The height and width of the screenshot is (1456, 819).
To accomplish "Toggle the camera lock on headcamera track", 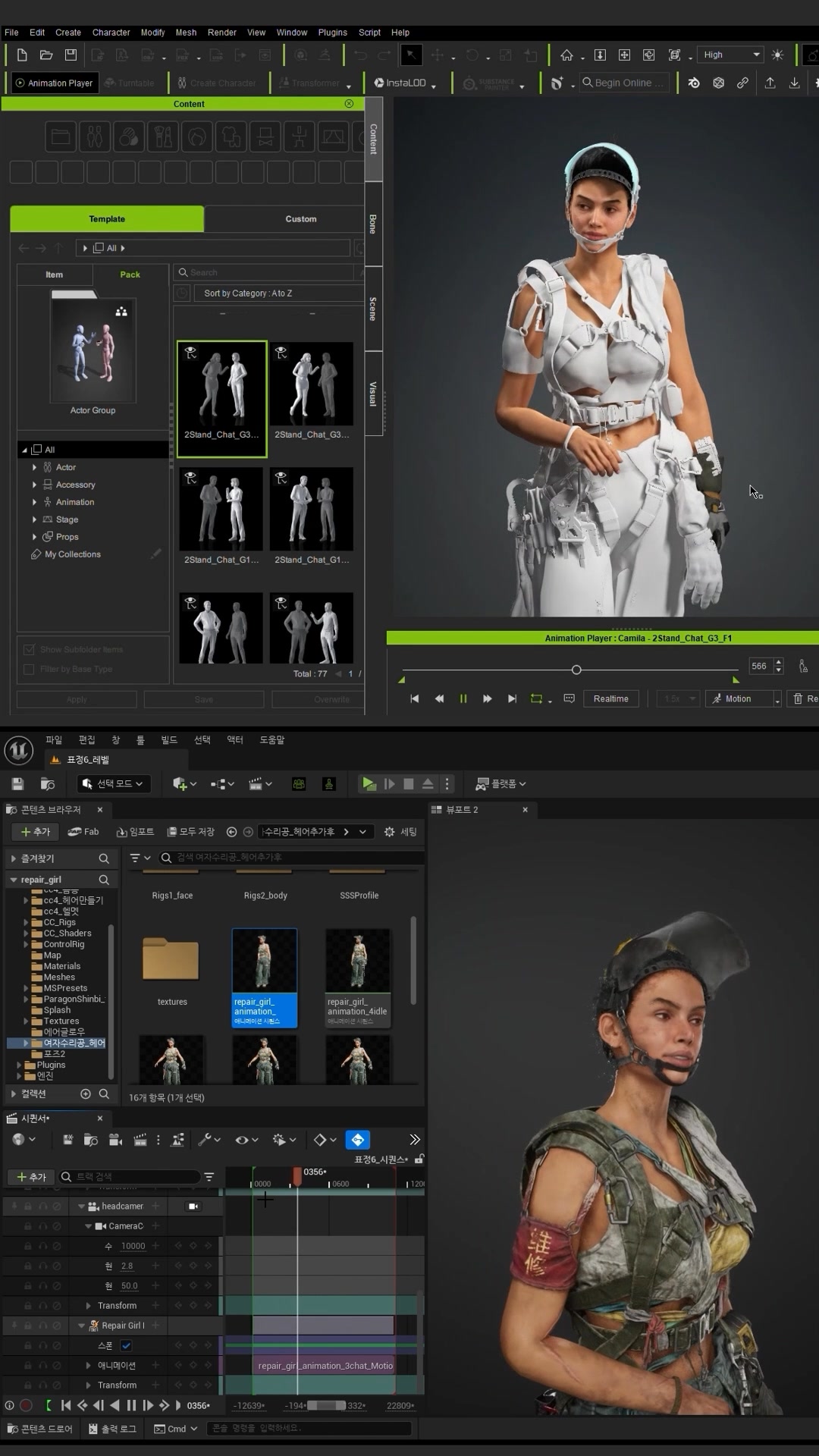I will [x=193, y=1206].
